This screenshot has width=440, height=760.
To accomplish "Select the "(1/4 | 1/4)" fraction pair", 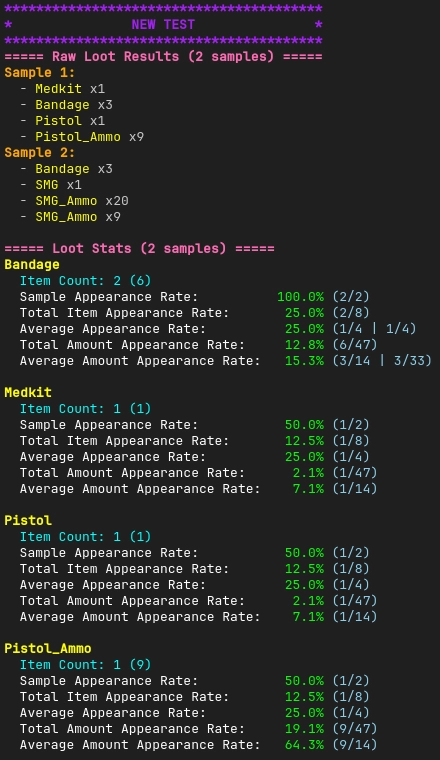I will 374,328.
